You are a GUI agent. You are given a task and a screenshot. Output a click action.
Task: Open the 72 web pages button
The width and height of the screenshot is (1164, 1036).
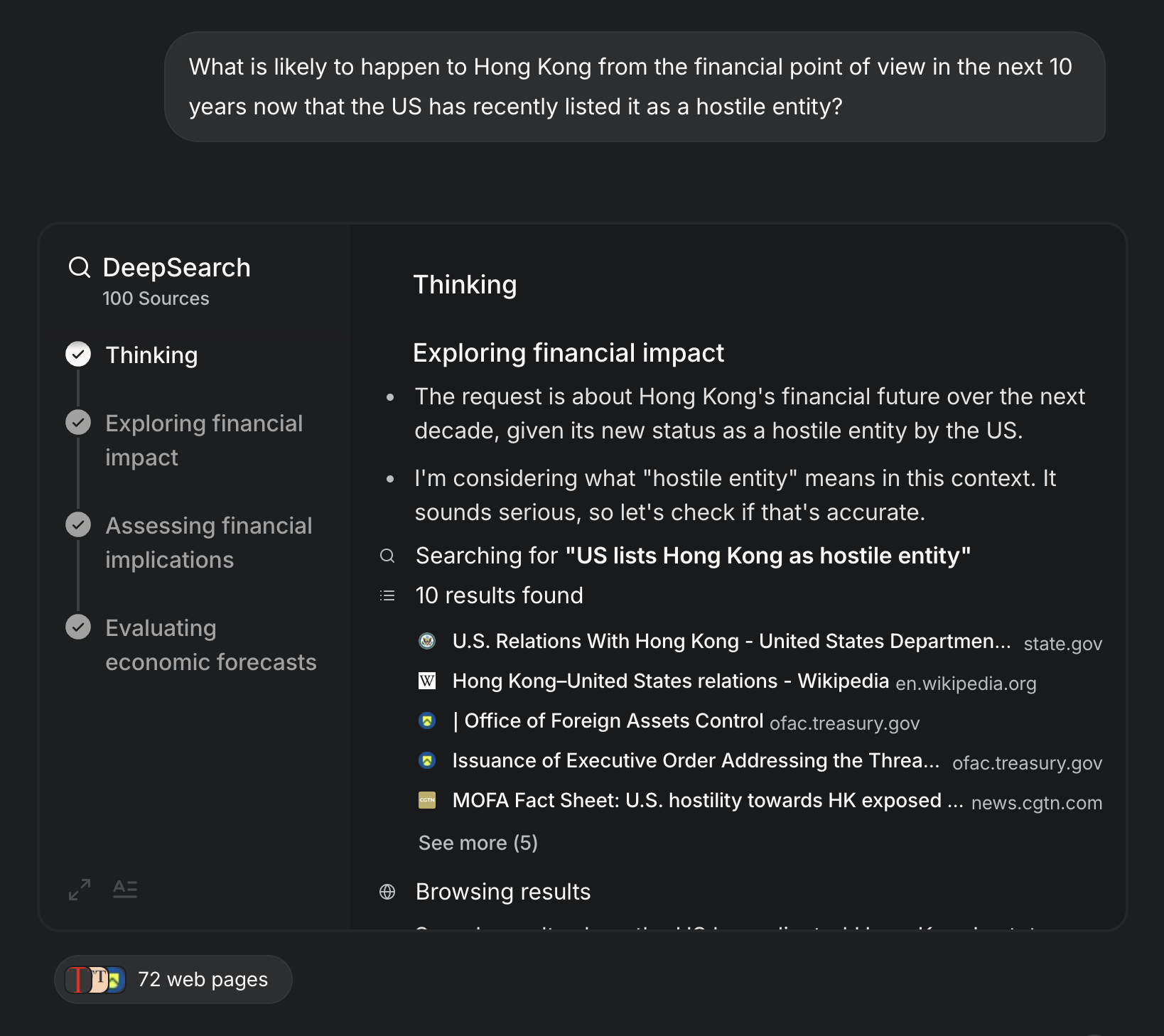pyautogui.click(x=173, y=980)
